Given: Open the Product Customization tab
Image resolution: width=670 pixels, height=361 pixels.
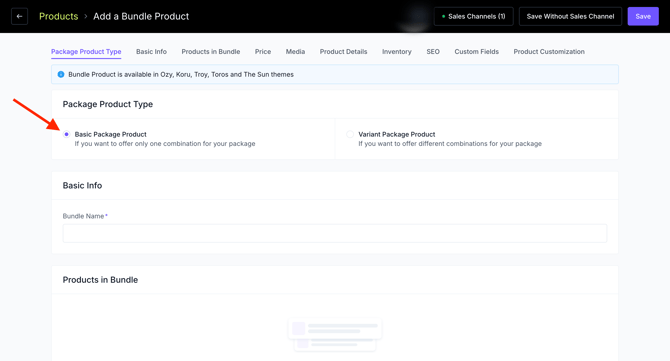Looking at the screenshot, I should [x=549, y=52].
